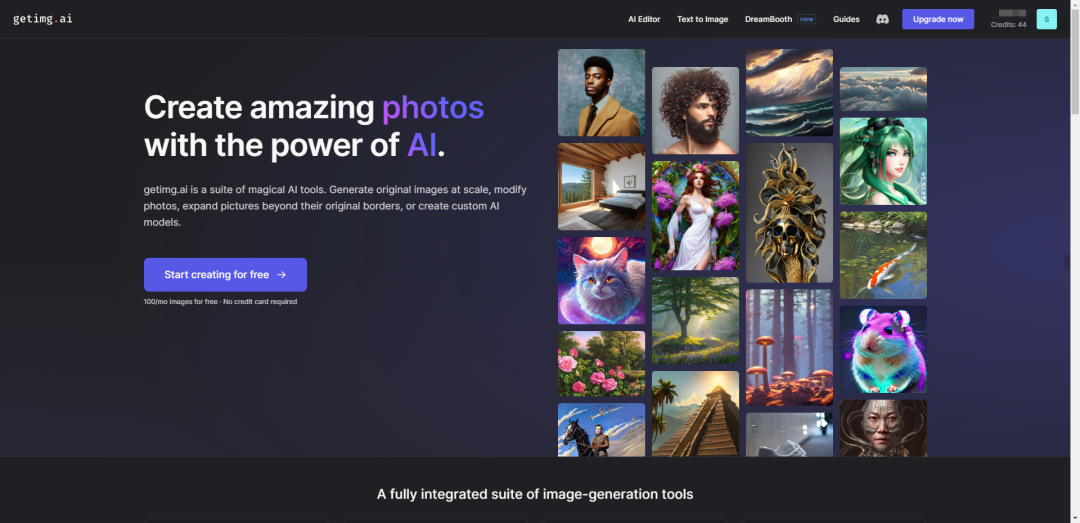Click the stormy ocean waves thumbnail

click(789, 92)
